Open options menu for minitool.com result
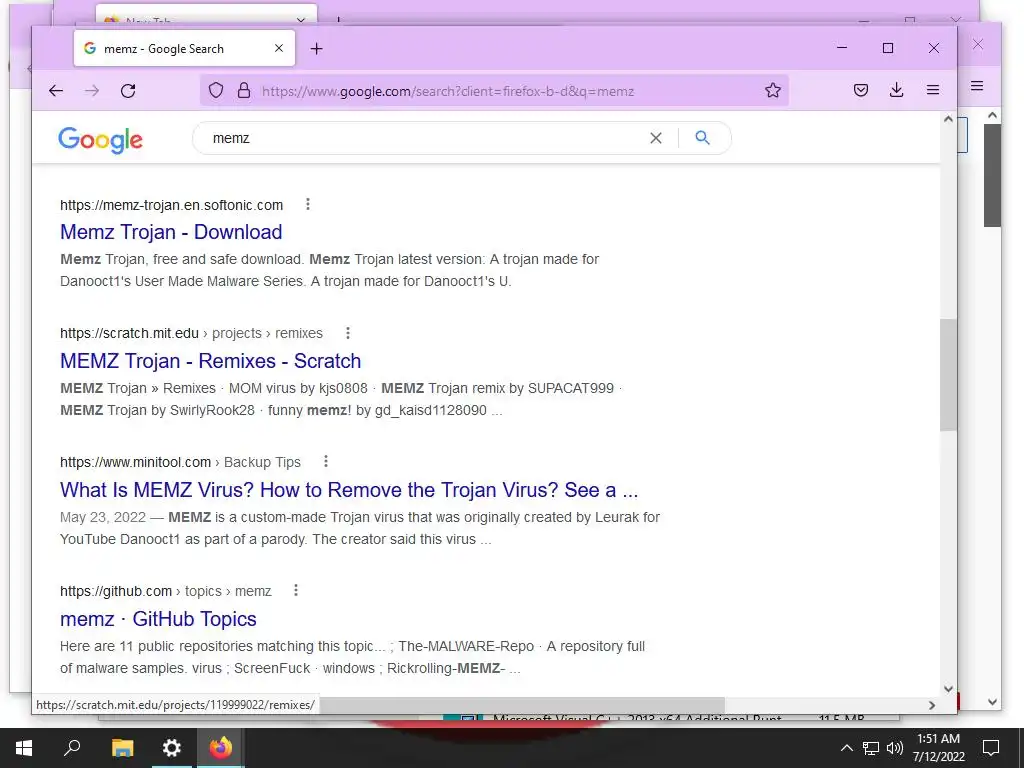Viewport: 1024px width, 768px height. pyautogui.click(x=325, y=462)
